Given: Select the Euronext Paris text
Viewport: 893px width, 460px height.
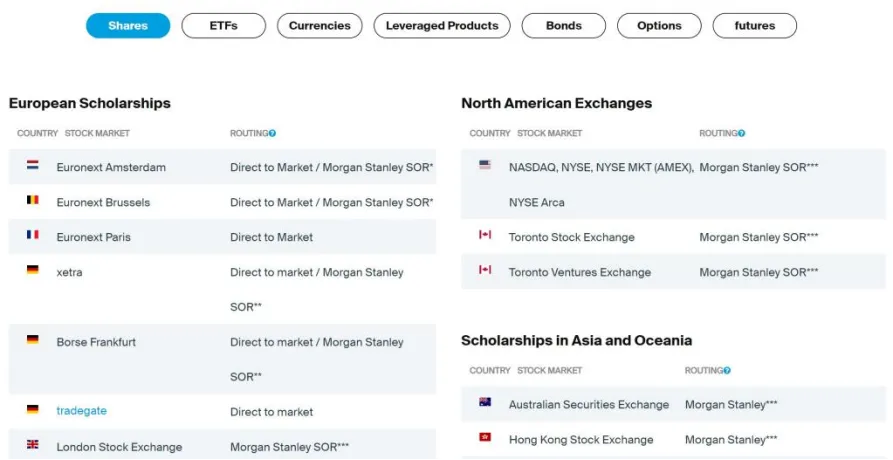Looking at the screenshot, I should [x=93, y=237].
